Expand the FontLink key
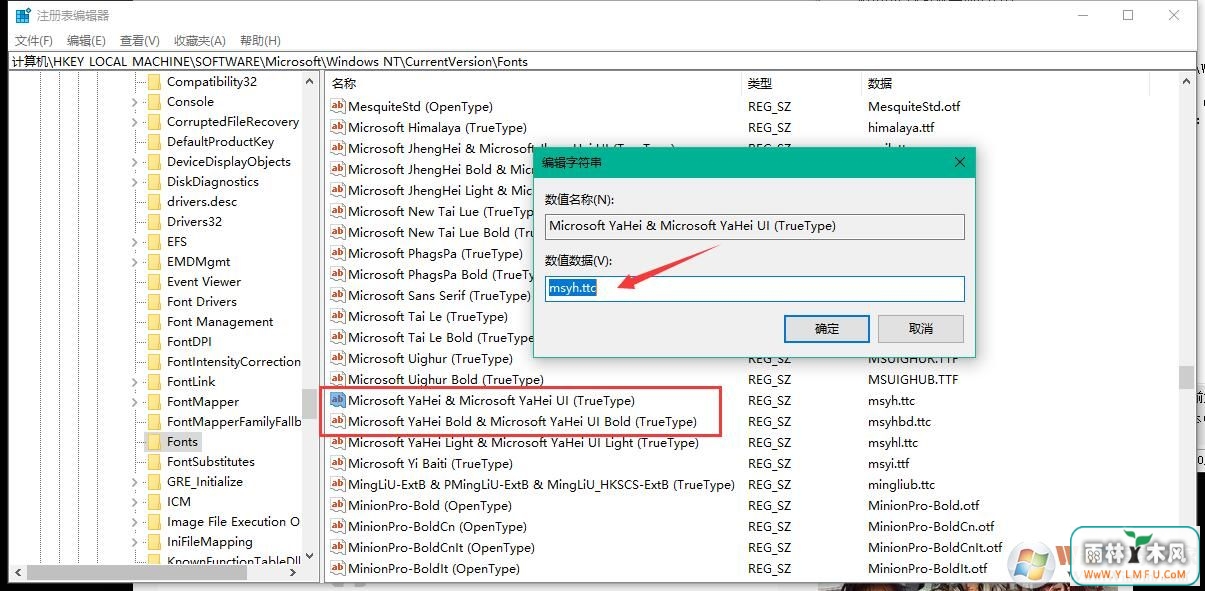 [x=135, y=382]
